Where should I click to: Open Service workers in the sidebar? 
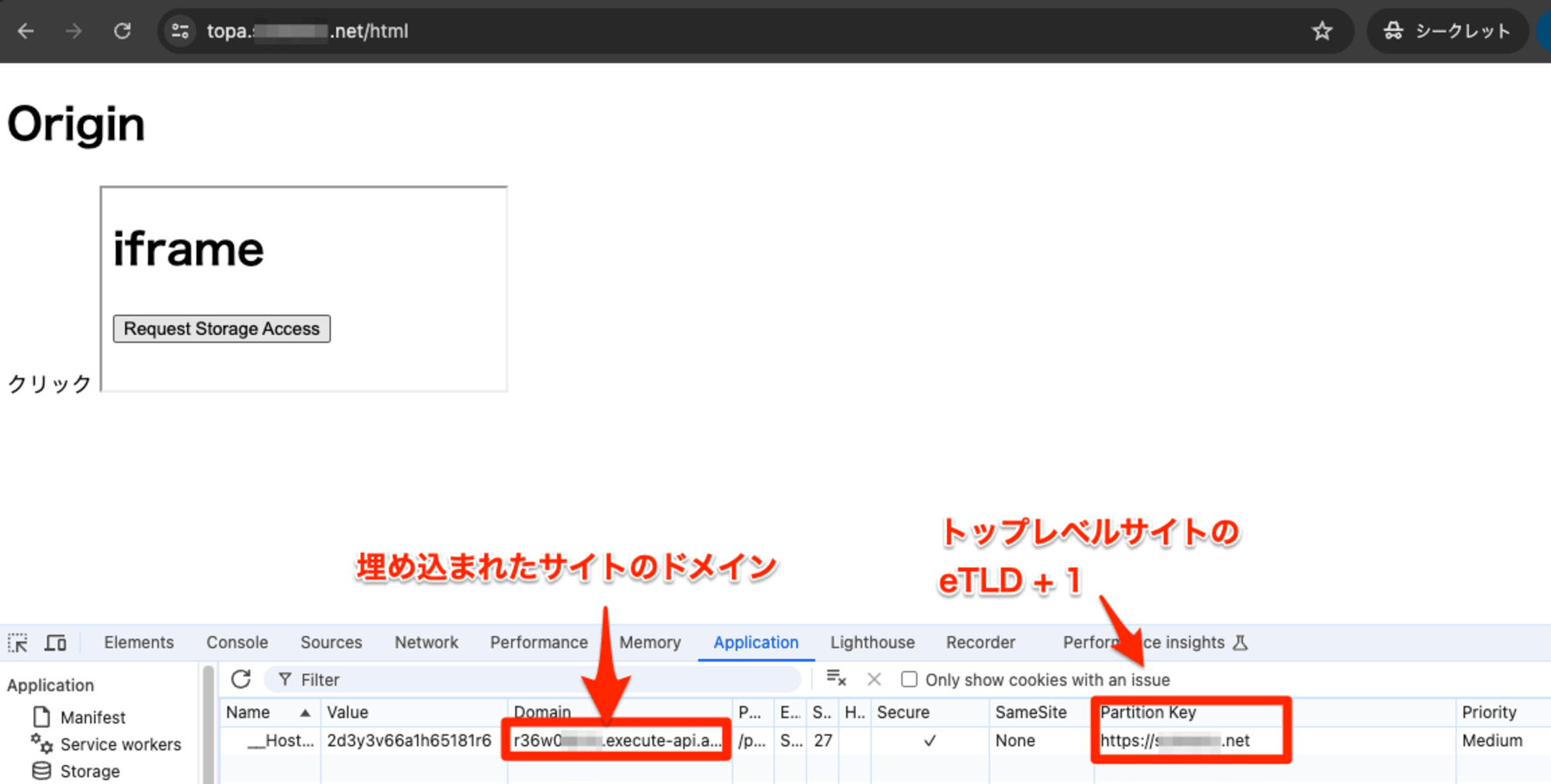[x=120, y=744]
